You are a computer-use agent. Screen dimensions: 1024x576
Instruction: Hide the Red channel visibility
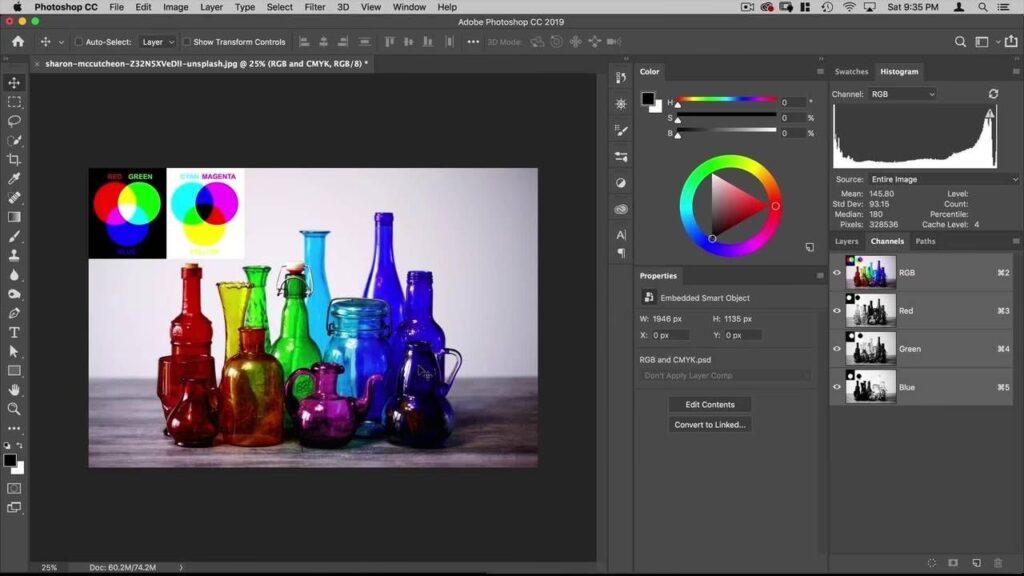pyautogui.click(x=837, y=311)
